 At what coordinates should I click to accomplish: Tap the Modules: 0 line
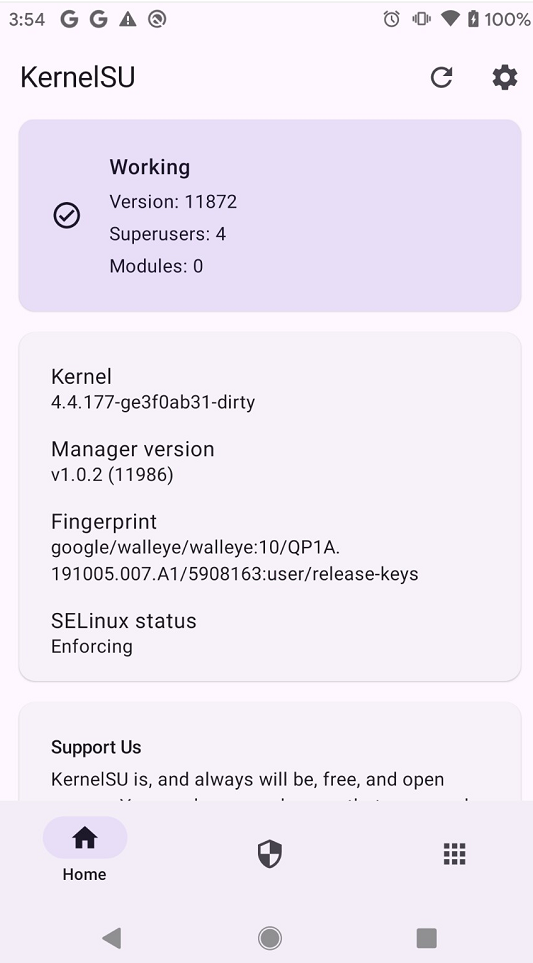[x=156, y=266]
